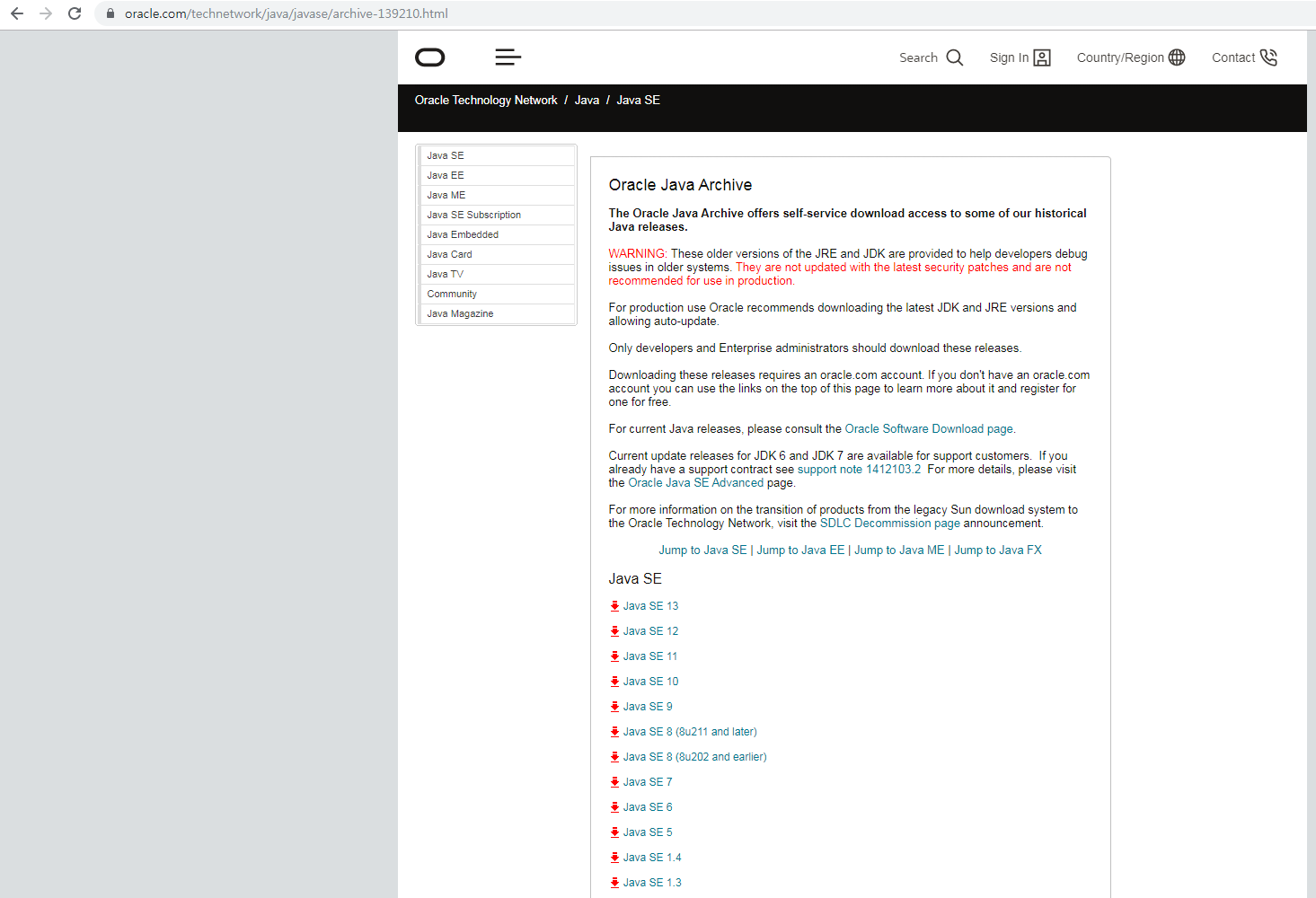Click download icon beside Java SE 13
Viewport: 1316px width, 898px height.
click(614, 606)
